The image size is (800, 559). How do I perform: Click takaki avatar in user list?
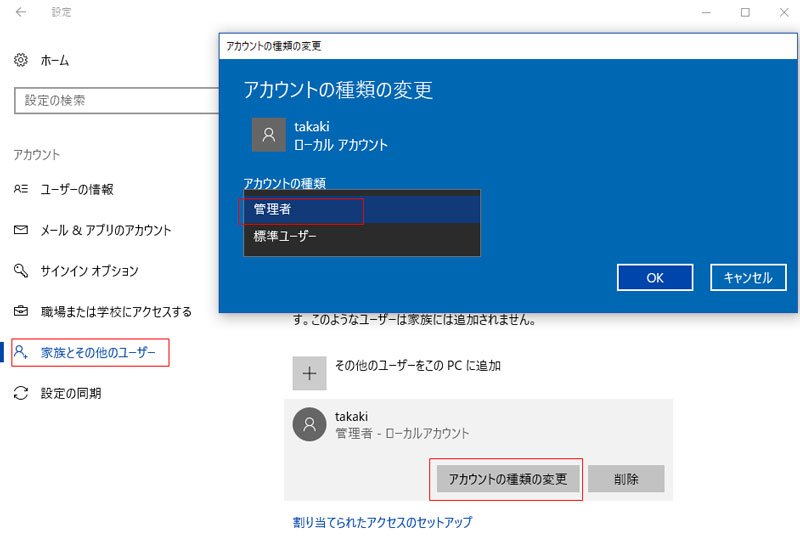tap(309, 424)
